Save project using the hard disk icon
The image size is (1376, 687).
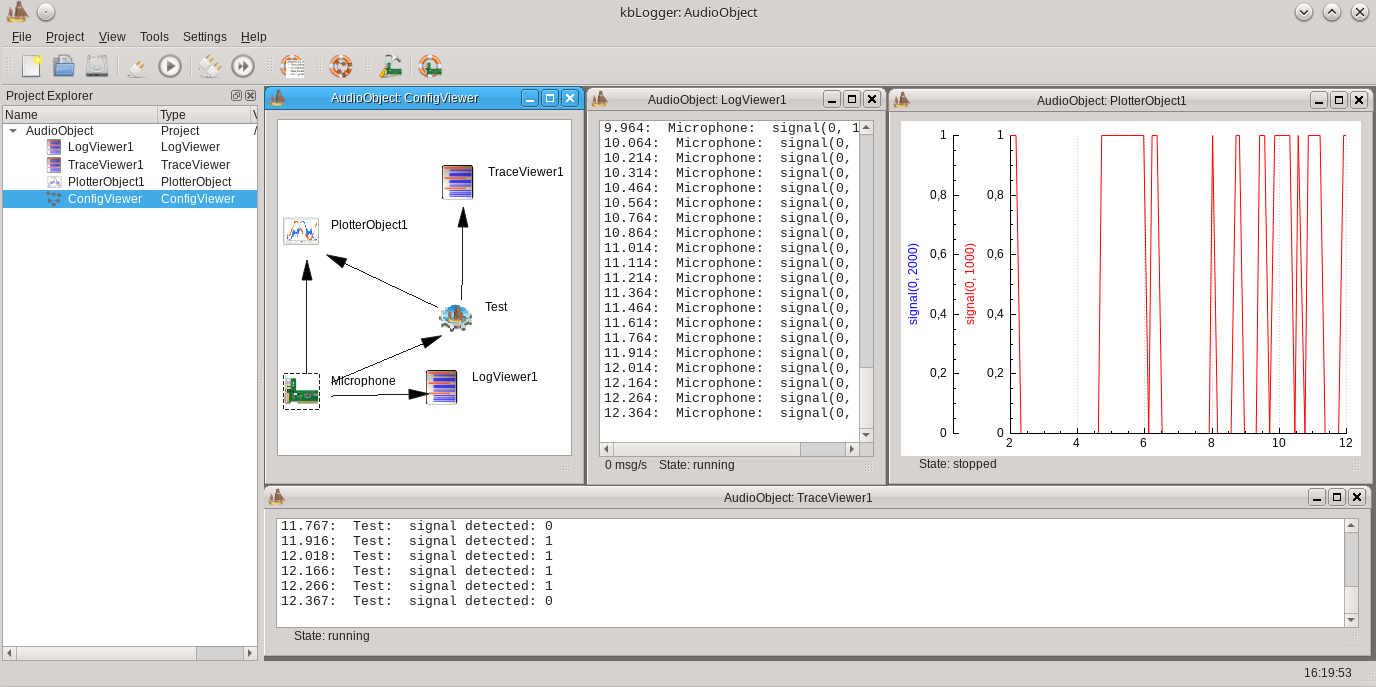point(96,66)
